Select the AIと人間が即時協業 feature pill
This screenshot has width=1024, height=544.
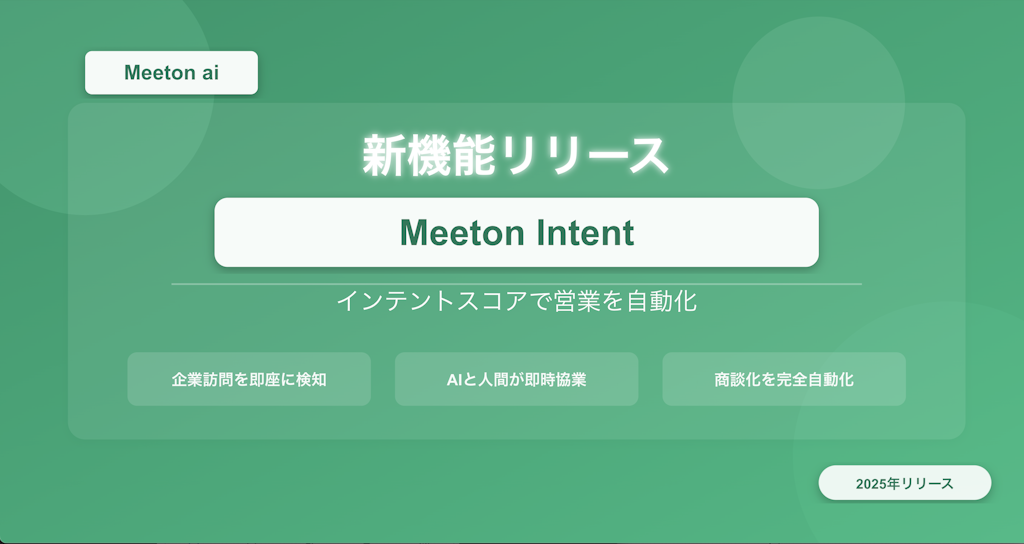click(x=516, y=379)
